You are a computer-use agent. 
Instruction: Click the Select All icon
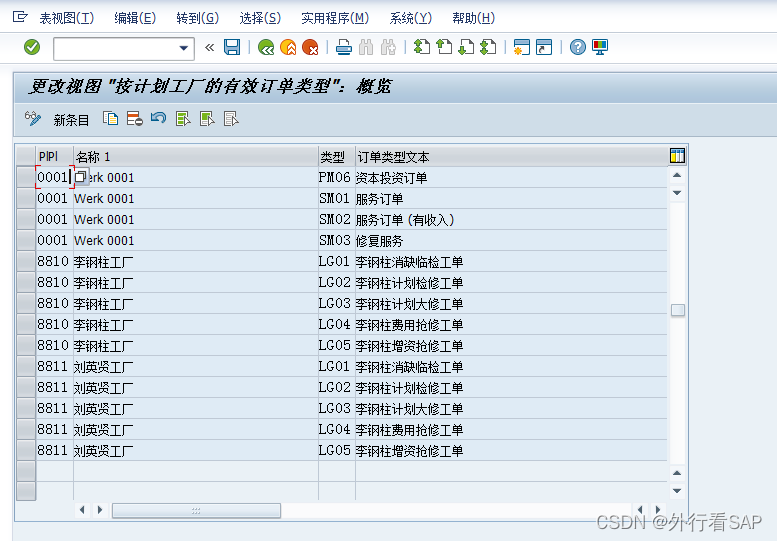click(x=183, y=119)
